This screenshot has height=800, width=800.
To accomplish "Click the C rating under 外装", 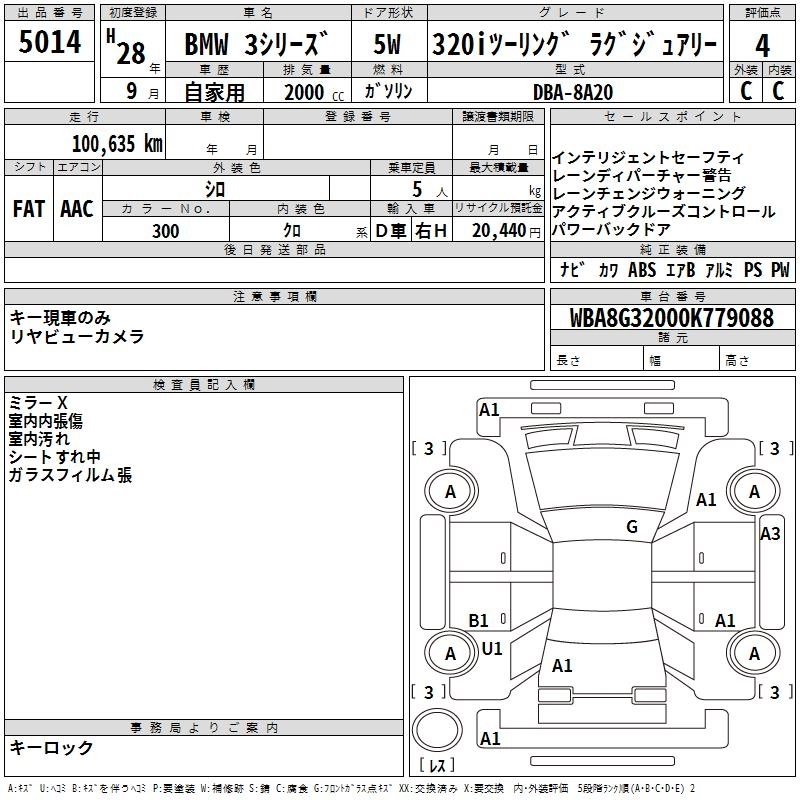I will [746, 91].
